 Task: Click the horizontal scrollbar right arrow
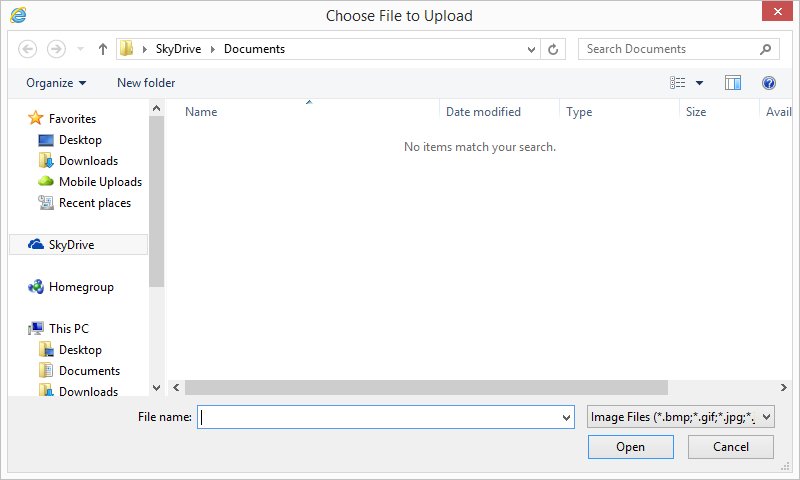tap(784, 388)
